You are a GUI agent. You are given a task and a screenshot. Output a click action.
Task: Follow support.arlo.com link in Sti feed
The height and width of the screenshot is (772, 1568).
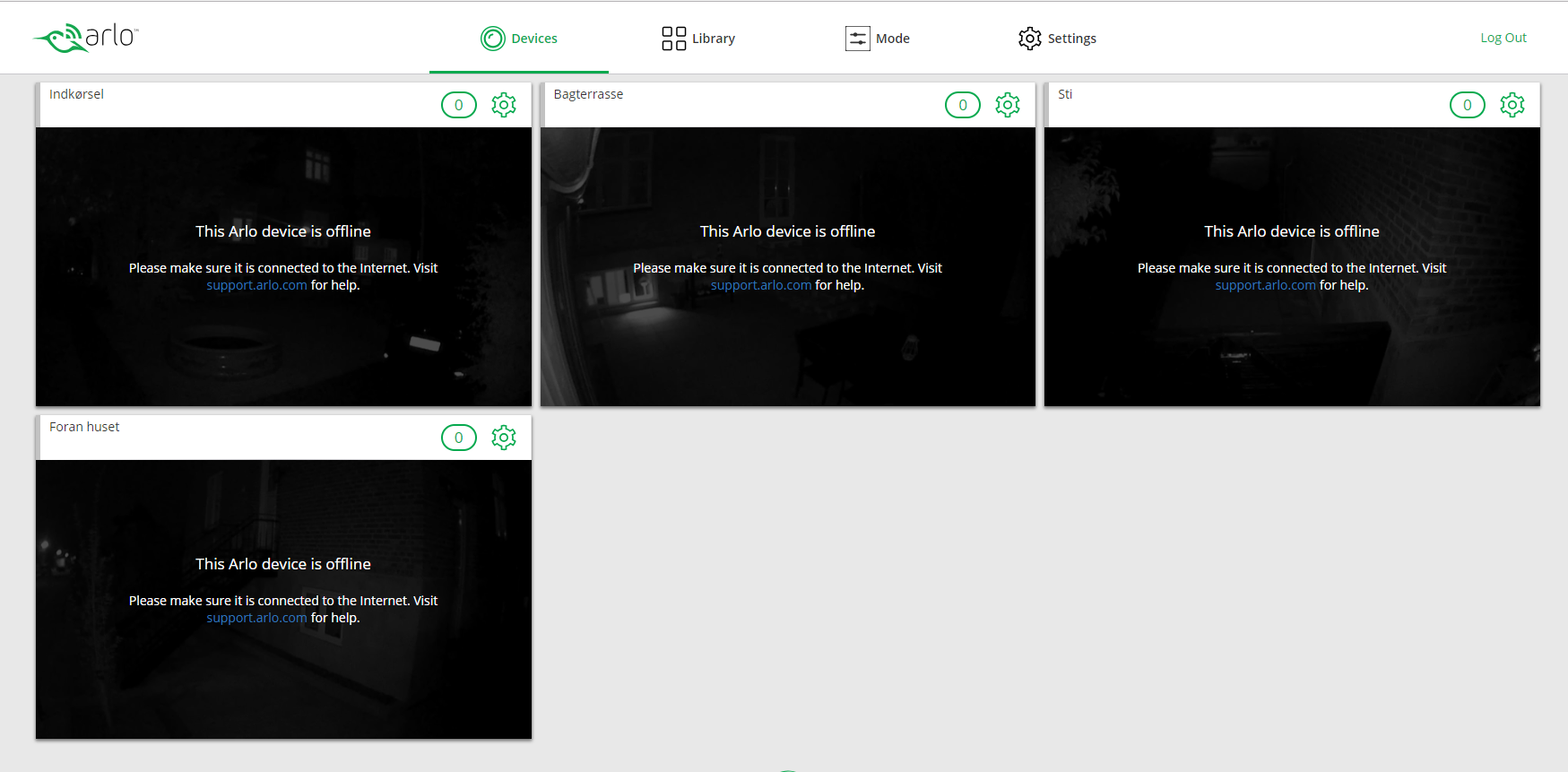tap(1265, 285)
